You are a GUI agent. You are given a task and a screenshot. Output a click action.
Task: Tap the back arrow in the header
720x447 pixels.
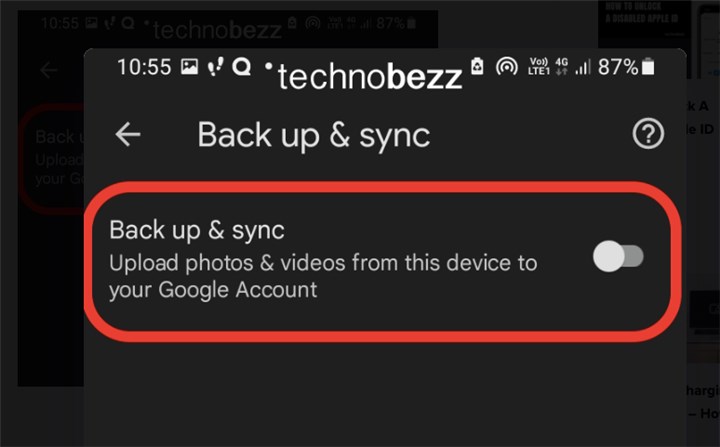(x=127, y=134)
